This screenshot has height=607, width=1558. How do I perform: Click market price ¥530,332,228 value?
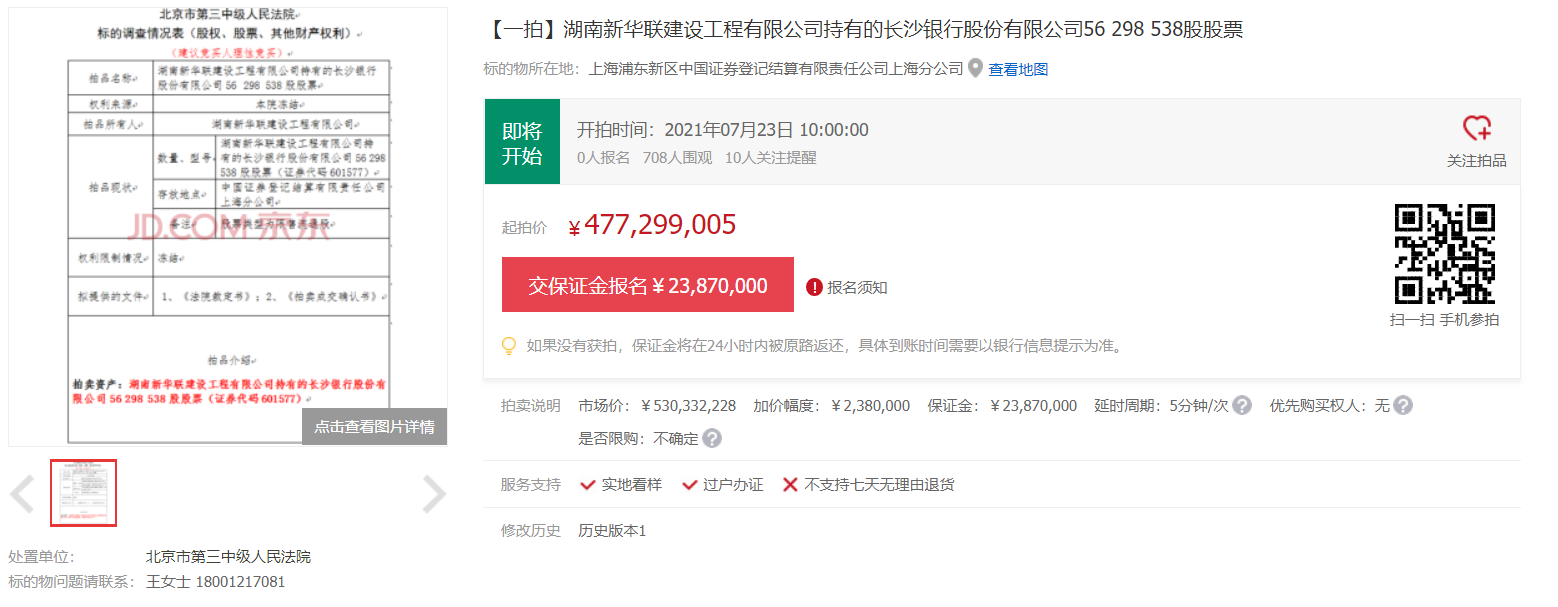688,405
